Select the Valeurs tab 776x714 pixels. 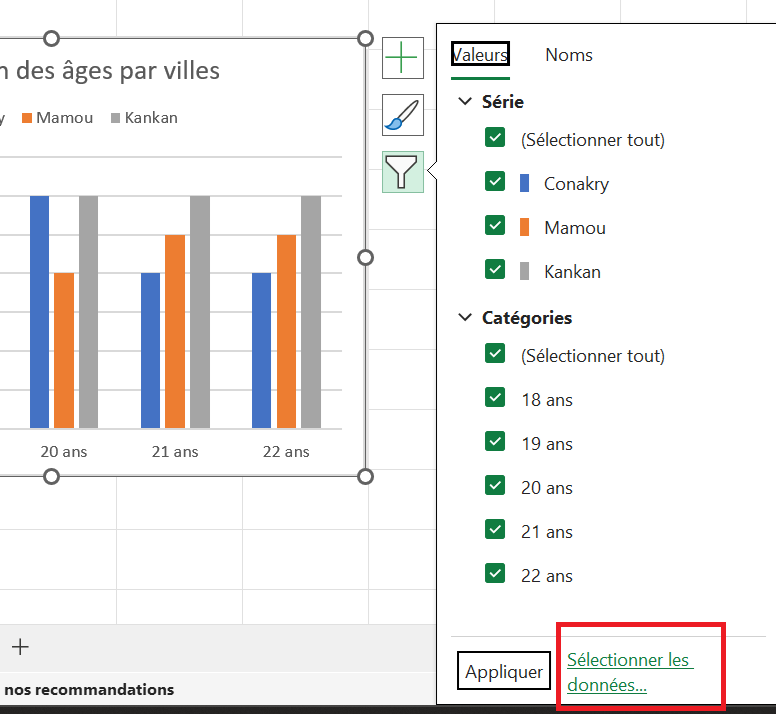(480, 55)
